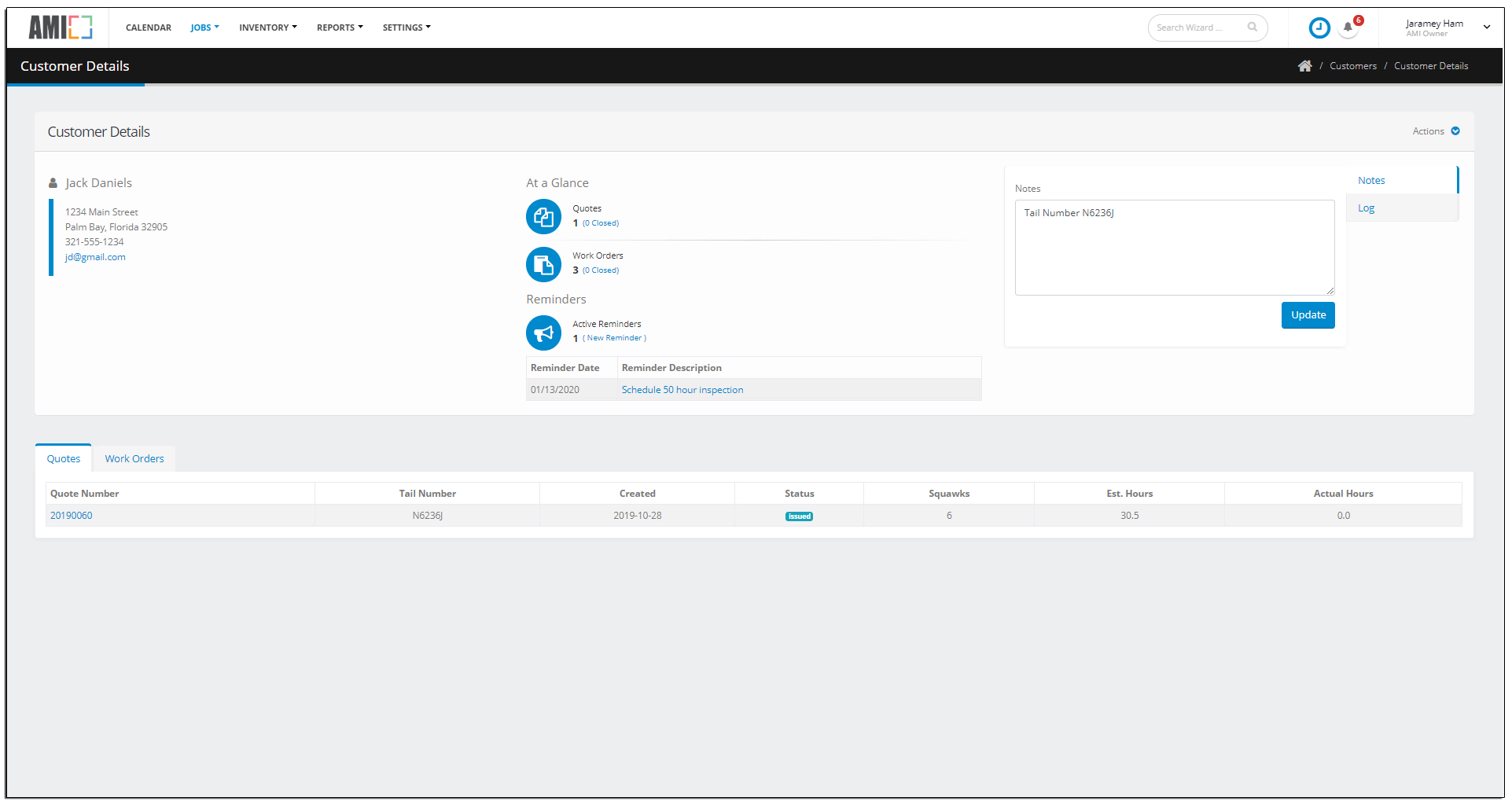1512x805 pixels.
Task: Select the Notes side tab
Action: pyautogui.click(x=1402, y=181)
